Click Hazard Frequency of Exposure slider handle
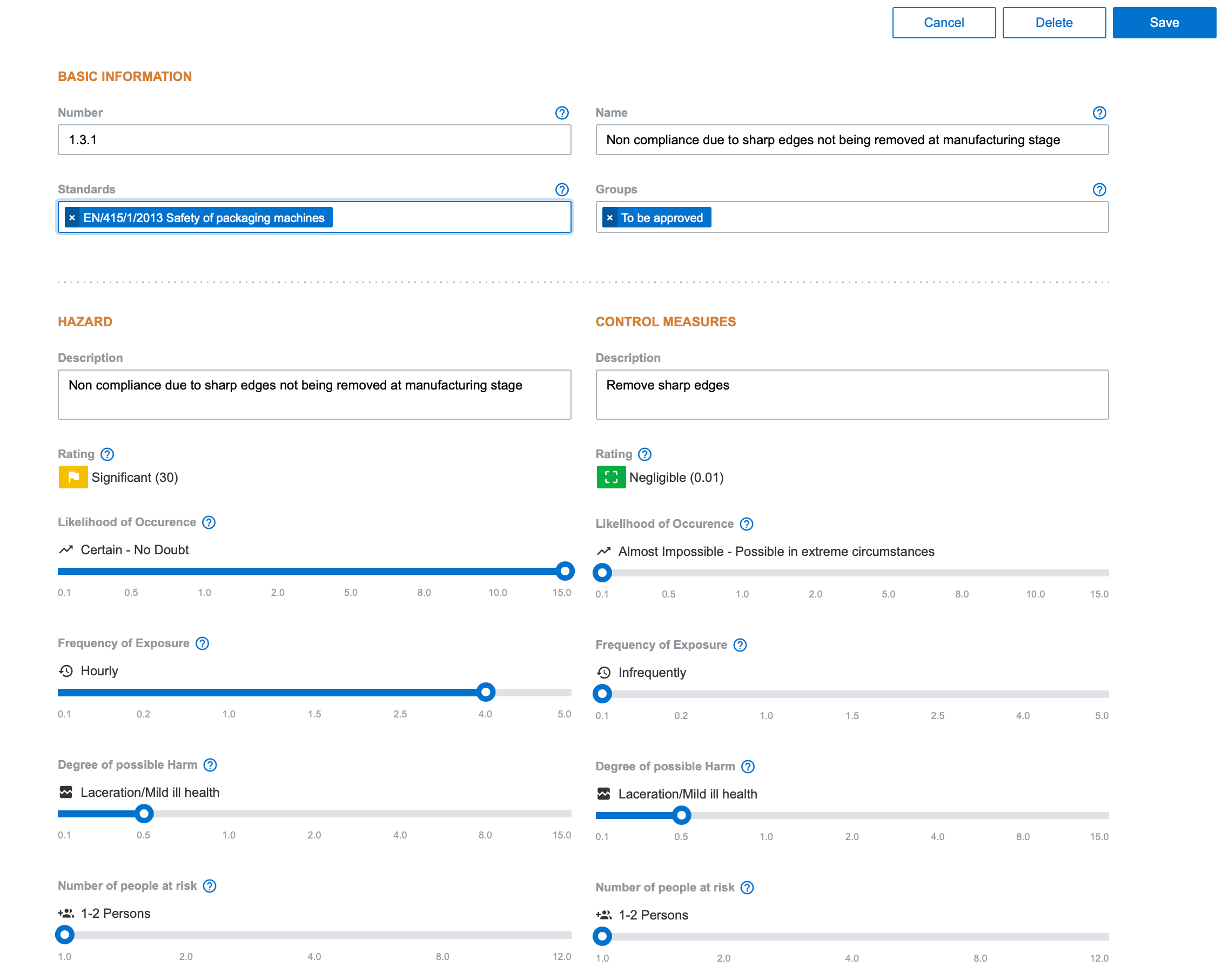Screen dimensions: 1222x980 pyautogui.click(x=485, y=692)
